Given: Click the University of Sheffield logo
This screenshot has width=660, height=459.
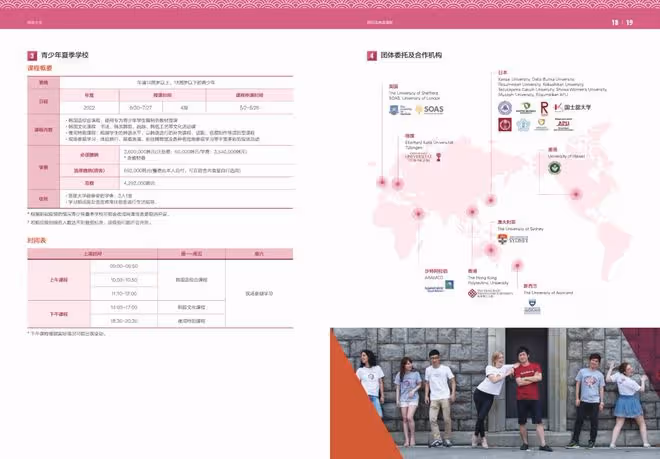Looking at the screenshot, I should point(400,110).
